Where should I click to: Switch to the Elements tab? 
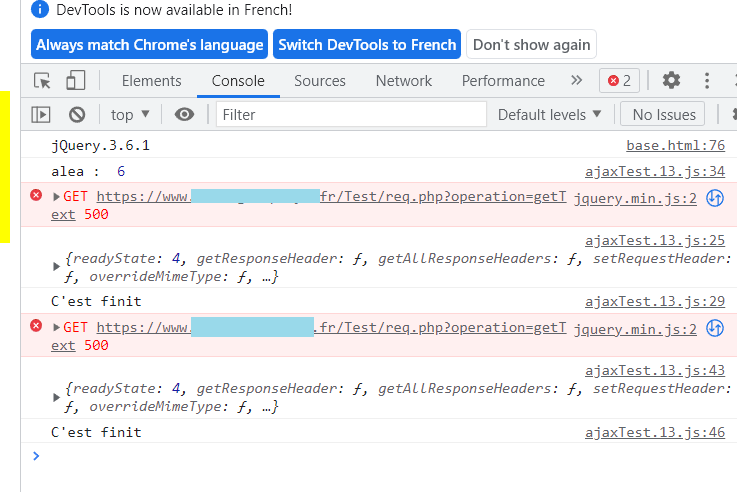click(152, 81)
